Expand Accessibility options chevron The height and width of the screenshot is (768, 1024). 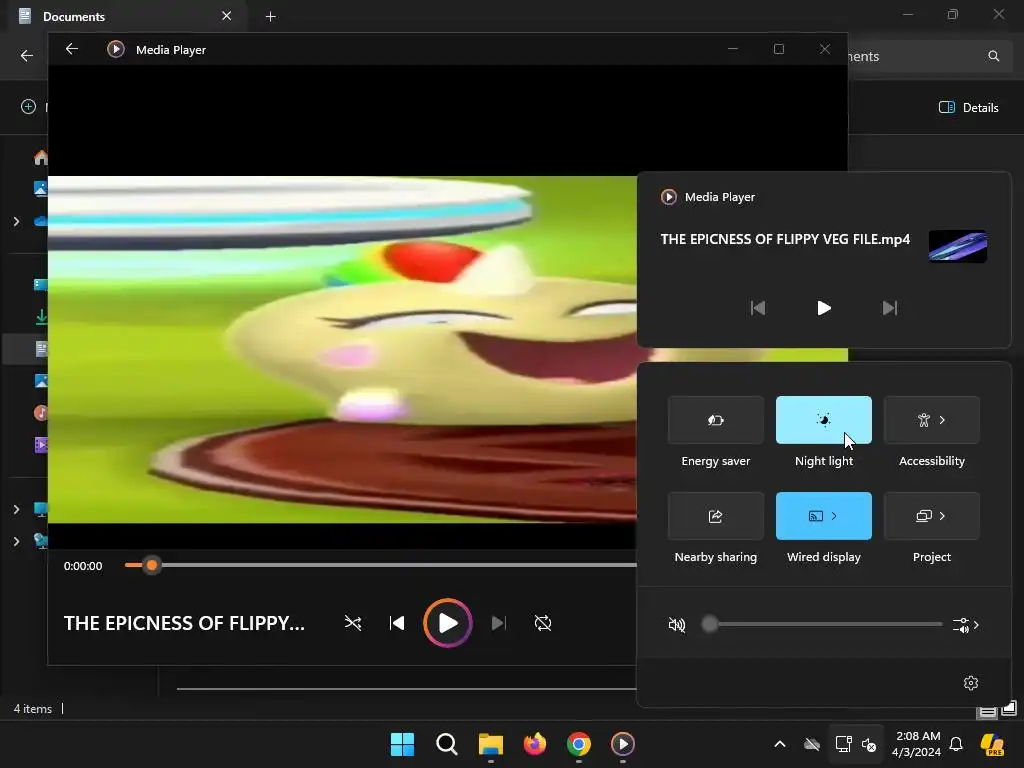942,420
